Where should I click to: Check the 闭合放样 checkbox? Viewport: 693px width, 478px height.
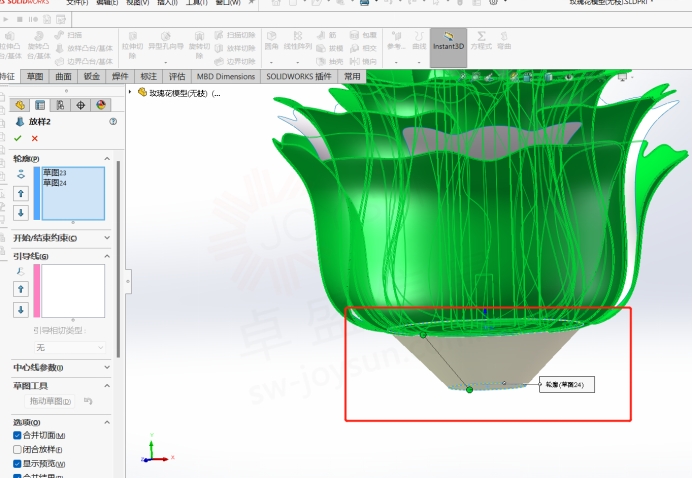[x=17, y=450]
